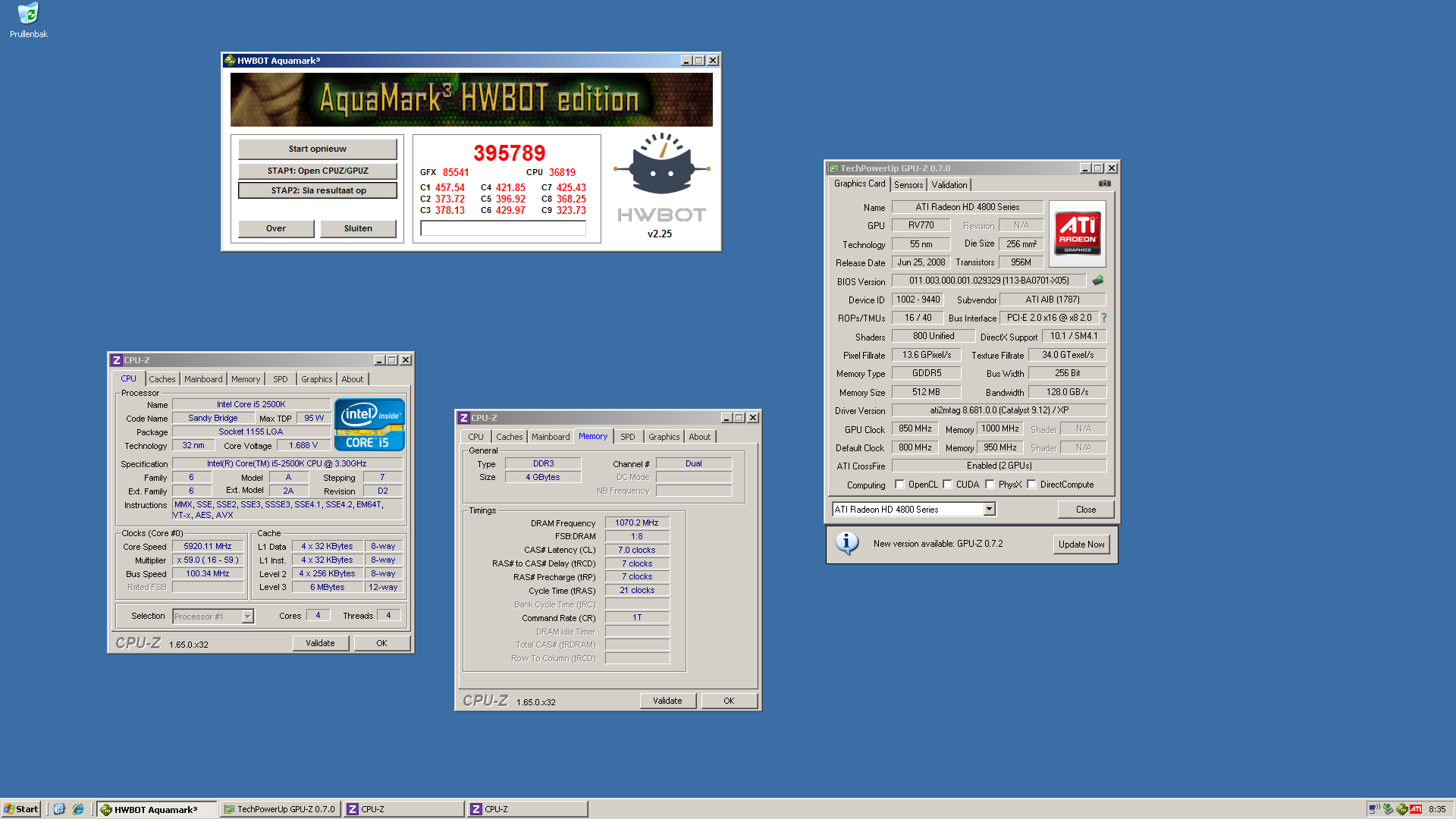Click Show Desktop quick launch icon
Image resolution: width=1456 pixels, height=819 pixels.
60,809
